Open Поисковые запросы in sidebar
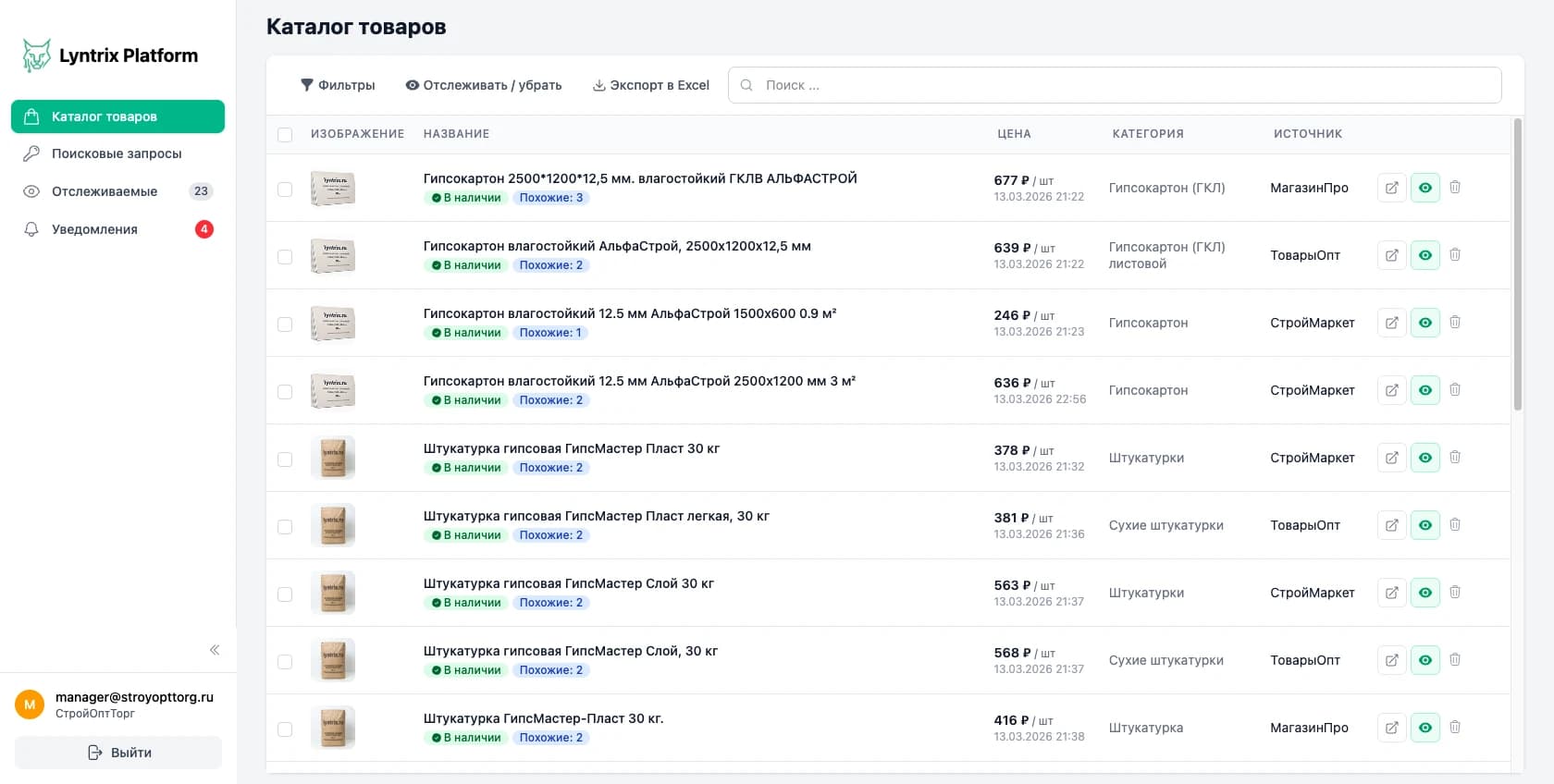Screen dimensions: 1554x784 pos(117,153)
